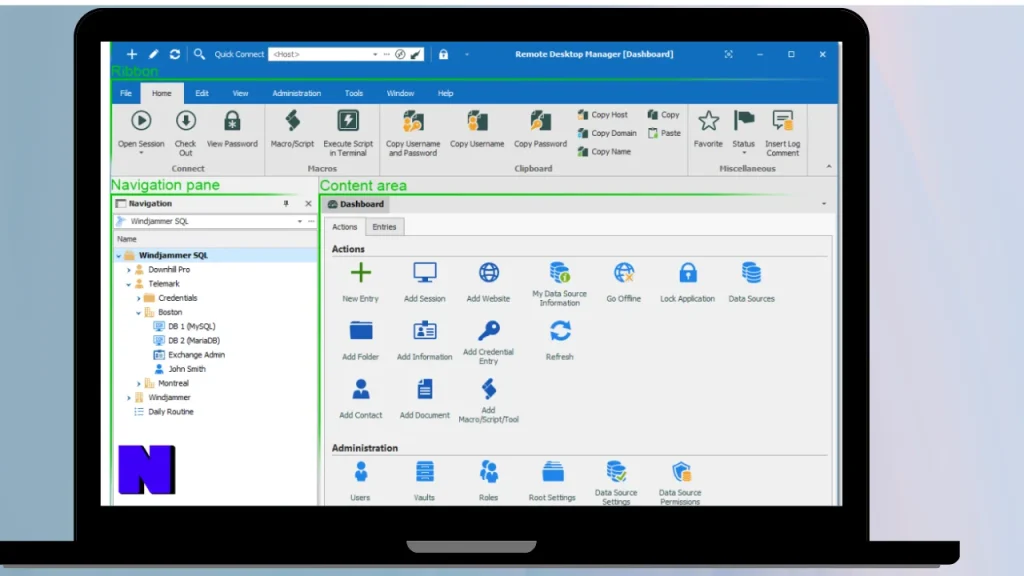Open the Tools ribbon tab
This screenshot has height=576, width=1024.
pos(354,93)
